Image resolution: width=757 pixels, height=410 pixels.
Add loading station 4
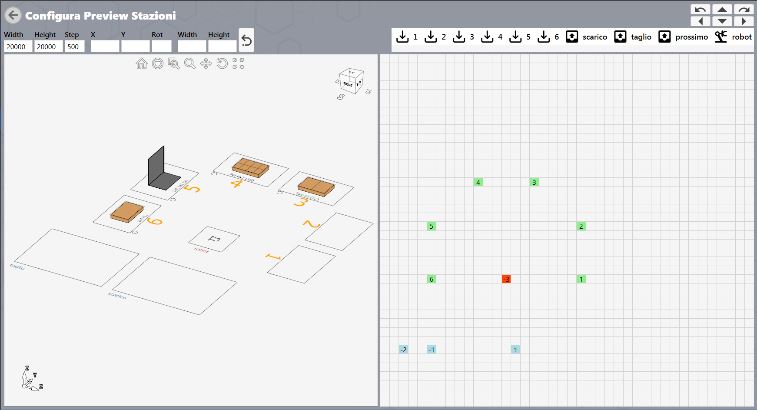(491, 37)
